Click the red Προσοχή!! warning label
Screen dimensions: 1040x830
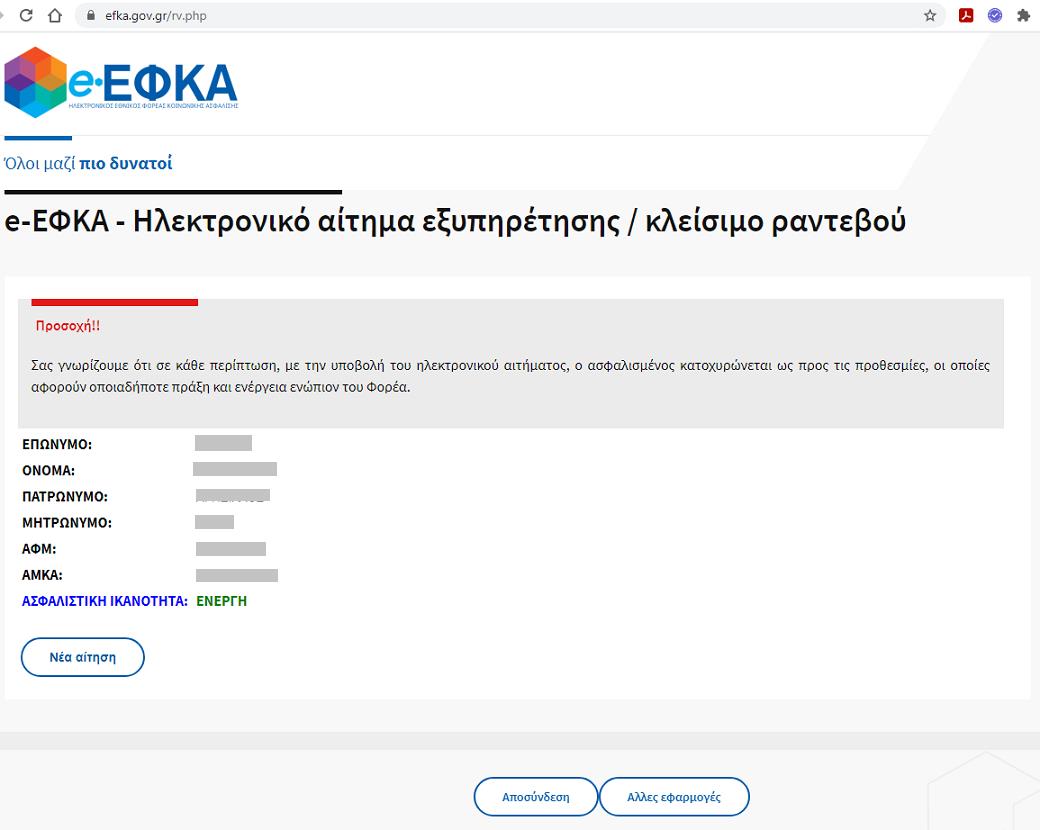coord(68,326)
